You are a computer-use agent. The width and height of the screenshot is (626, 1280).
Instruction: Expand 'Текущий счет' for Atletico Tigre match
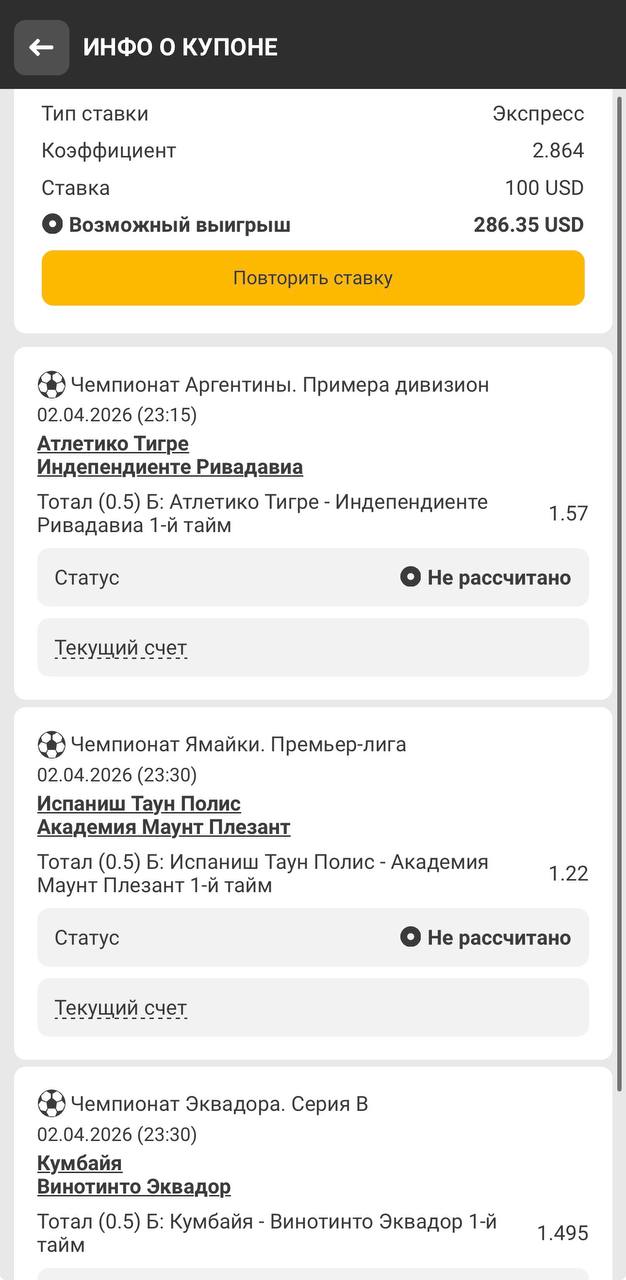point(121,648)
